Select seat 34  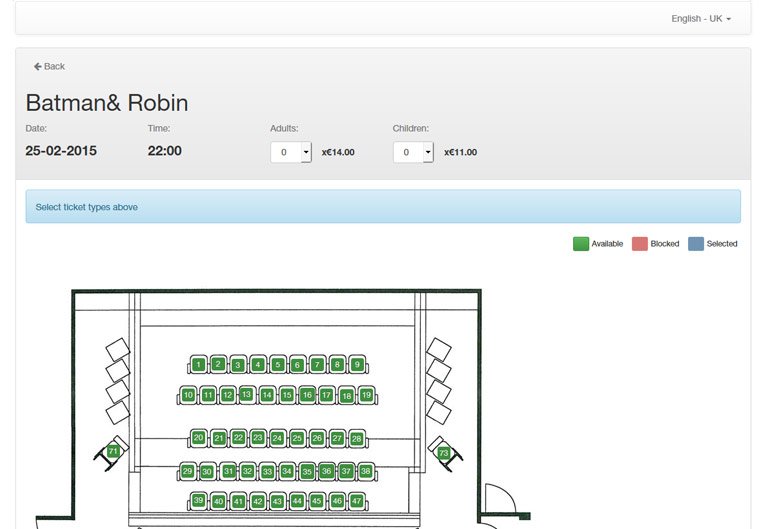coord(287,471)
